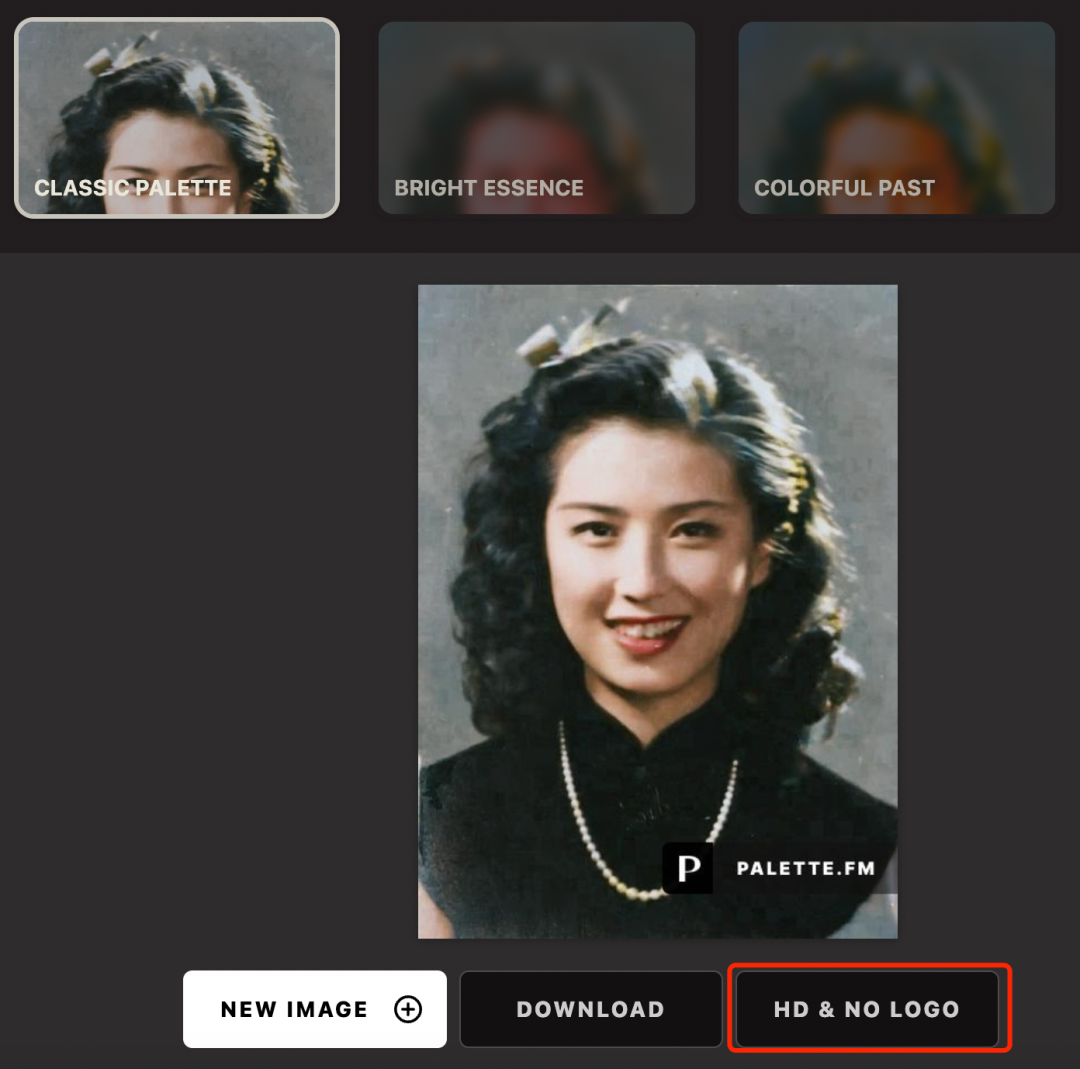Click the "HD" text in the red-outlined button

click(x=791, y=1010)
